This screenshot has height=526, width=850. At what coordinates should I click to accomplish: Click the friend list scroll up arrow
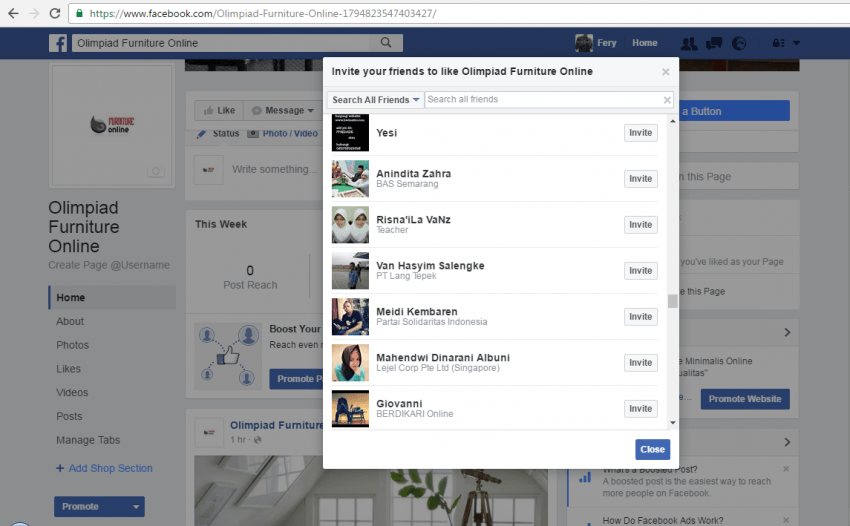(x=673, y=121)
